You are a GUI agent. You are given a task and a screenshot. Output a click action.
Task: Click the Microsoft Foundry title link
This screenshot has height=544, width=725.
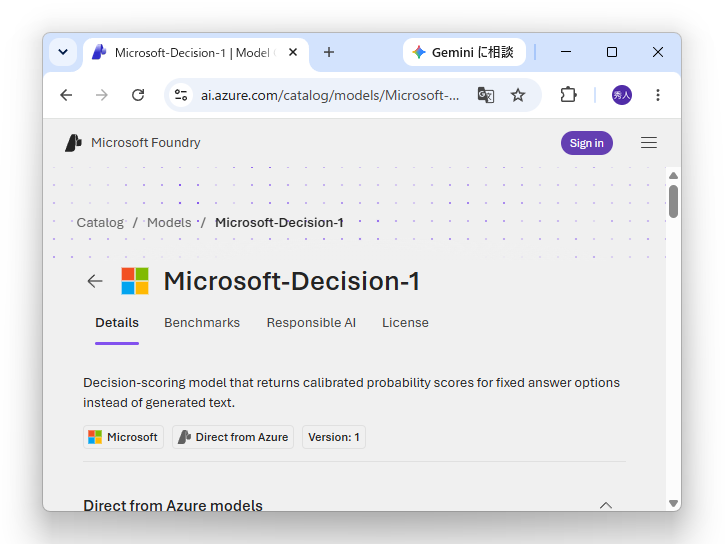tap(146, 143)
